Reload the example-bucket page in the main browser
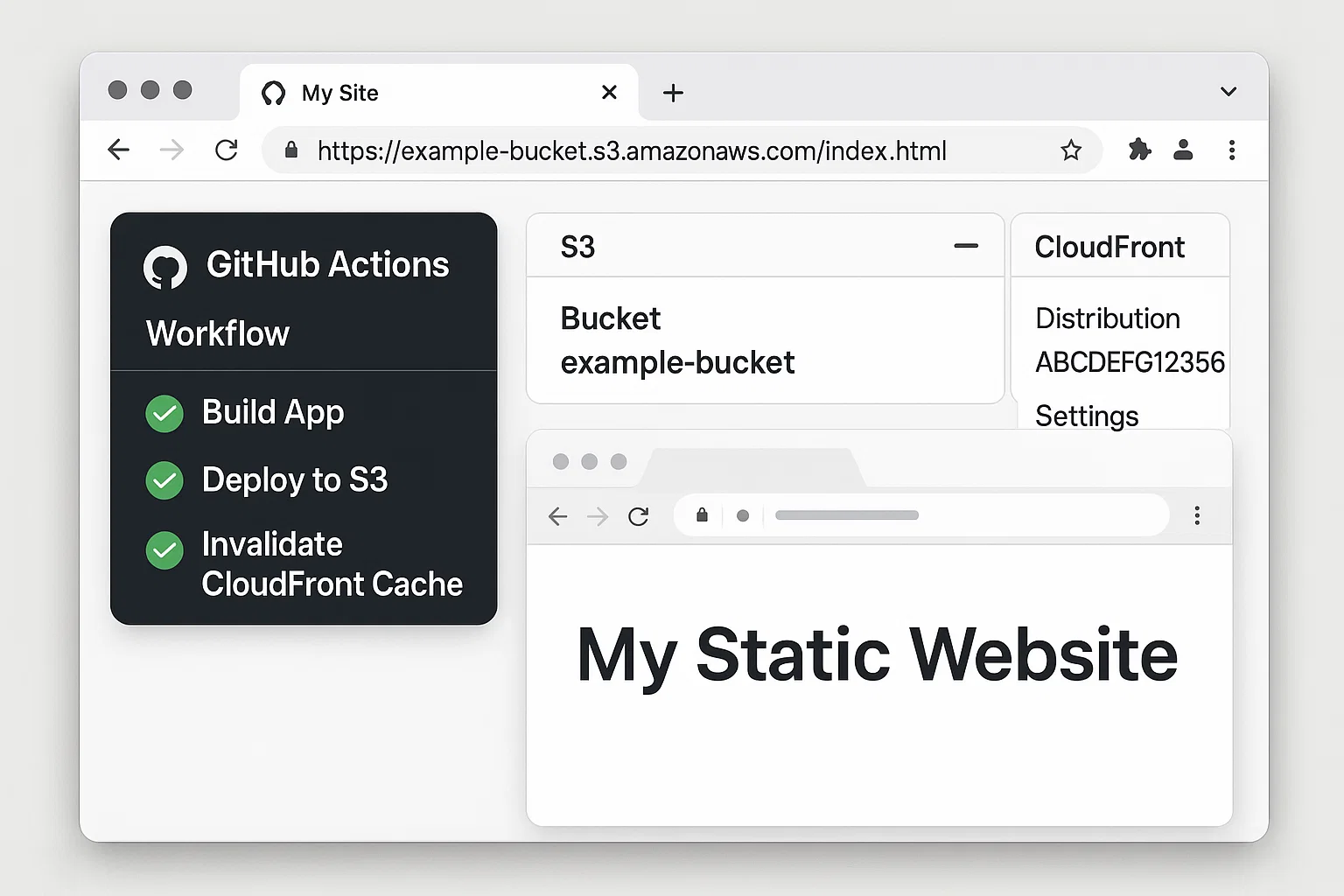The width and height of the screenshot is (1344, 896). 227,150
